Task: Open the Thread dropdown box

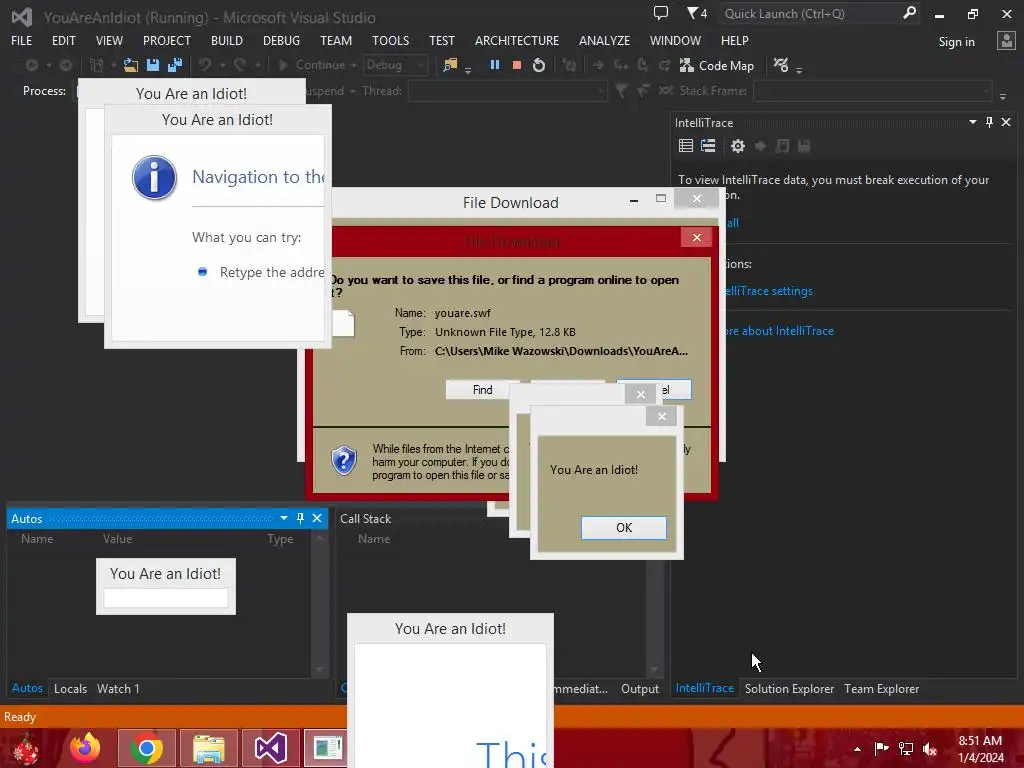Action: click(507, 91)
